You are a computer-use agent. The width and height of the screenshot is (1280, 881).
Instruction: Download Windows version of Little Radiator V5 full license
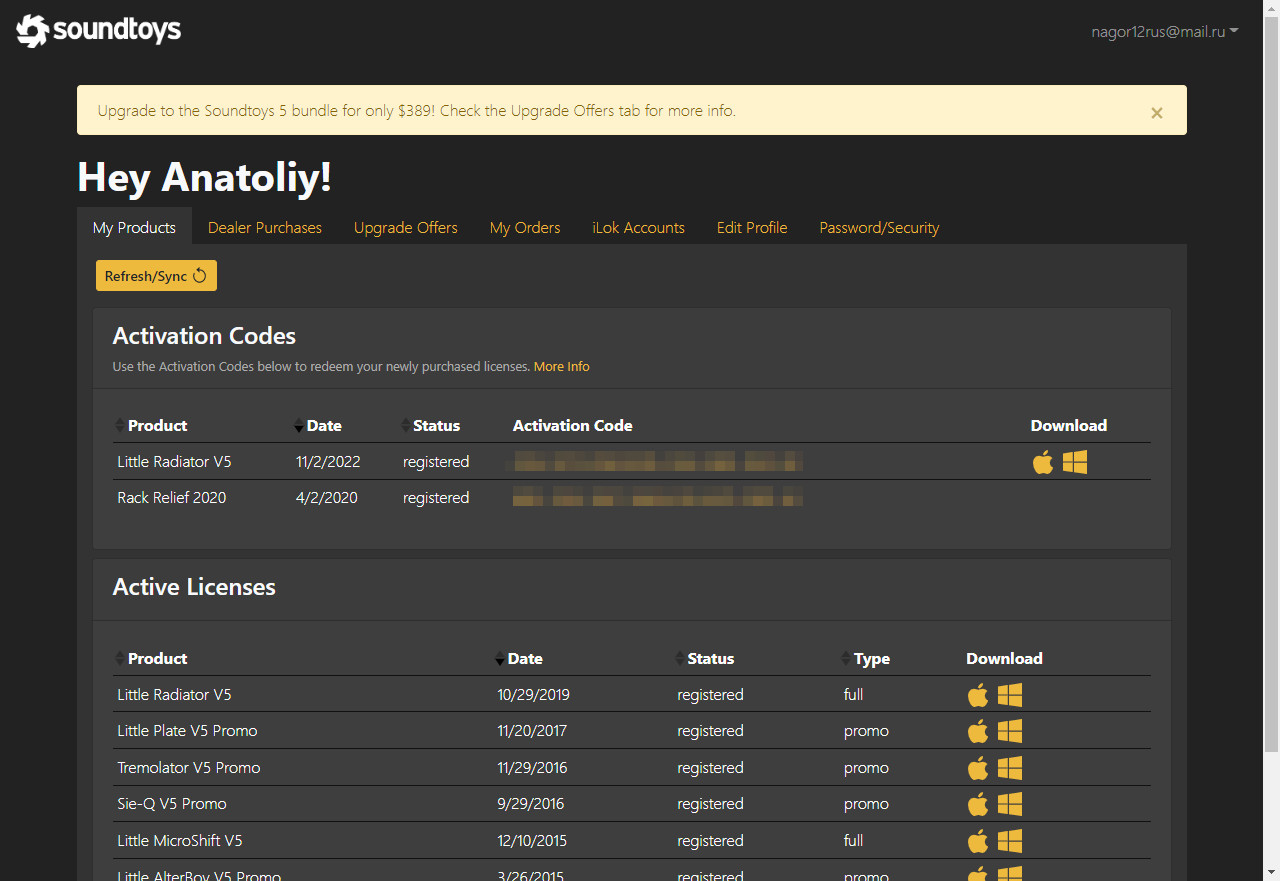1010,695
